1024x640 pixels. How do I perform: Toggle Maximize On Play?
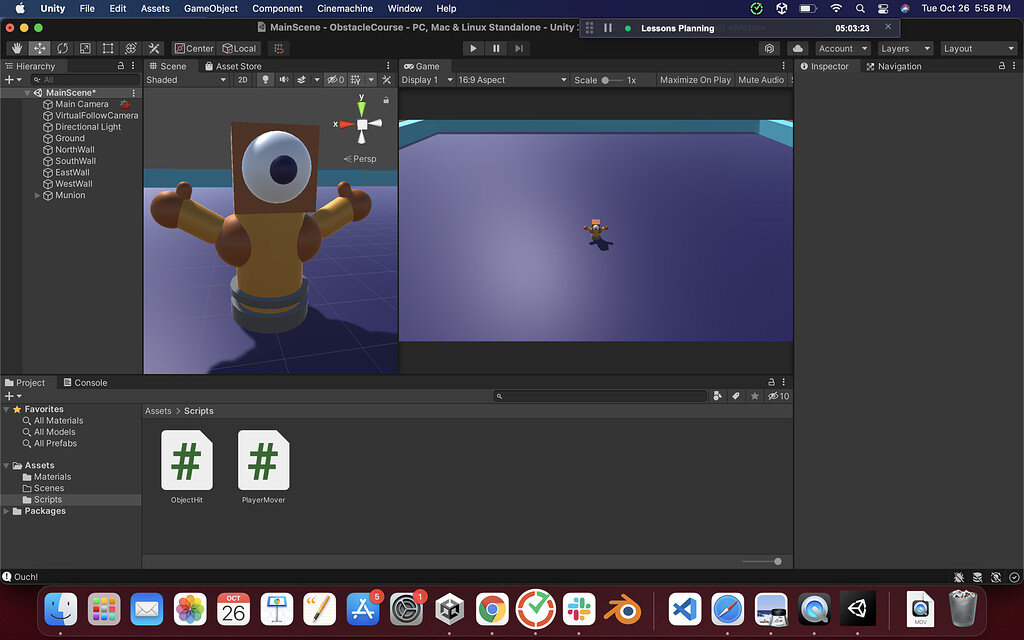click(695, 80)
